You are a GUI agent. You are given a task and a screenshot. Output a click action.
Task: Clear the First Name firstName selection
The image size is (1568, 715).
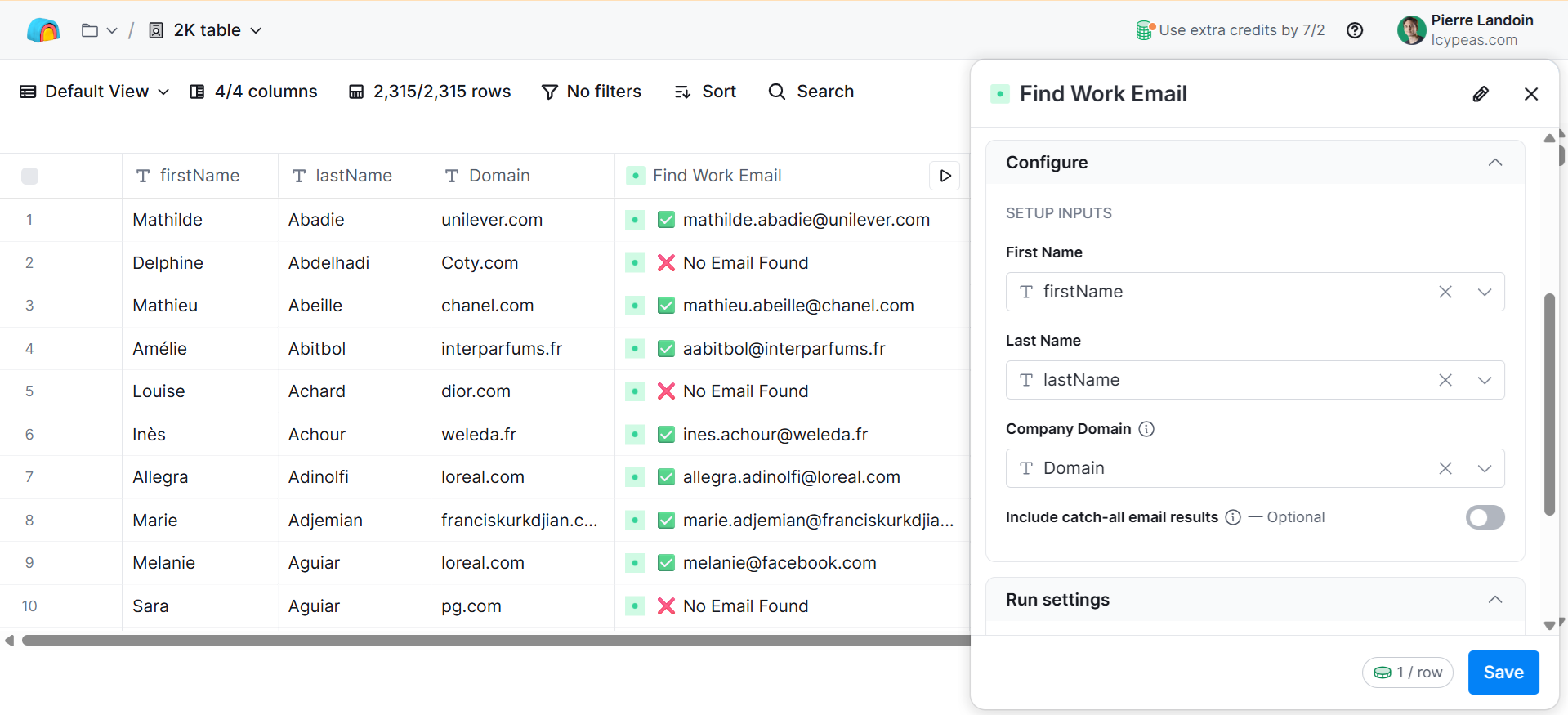coord(1445,292)
